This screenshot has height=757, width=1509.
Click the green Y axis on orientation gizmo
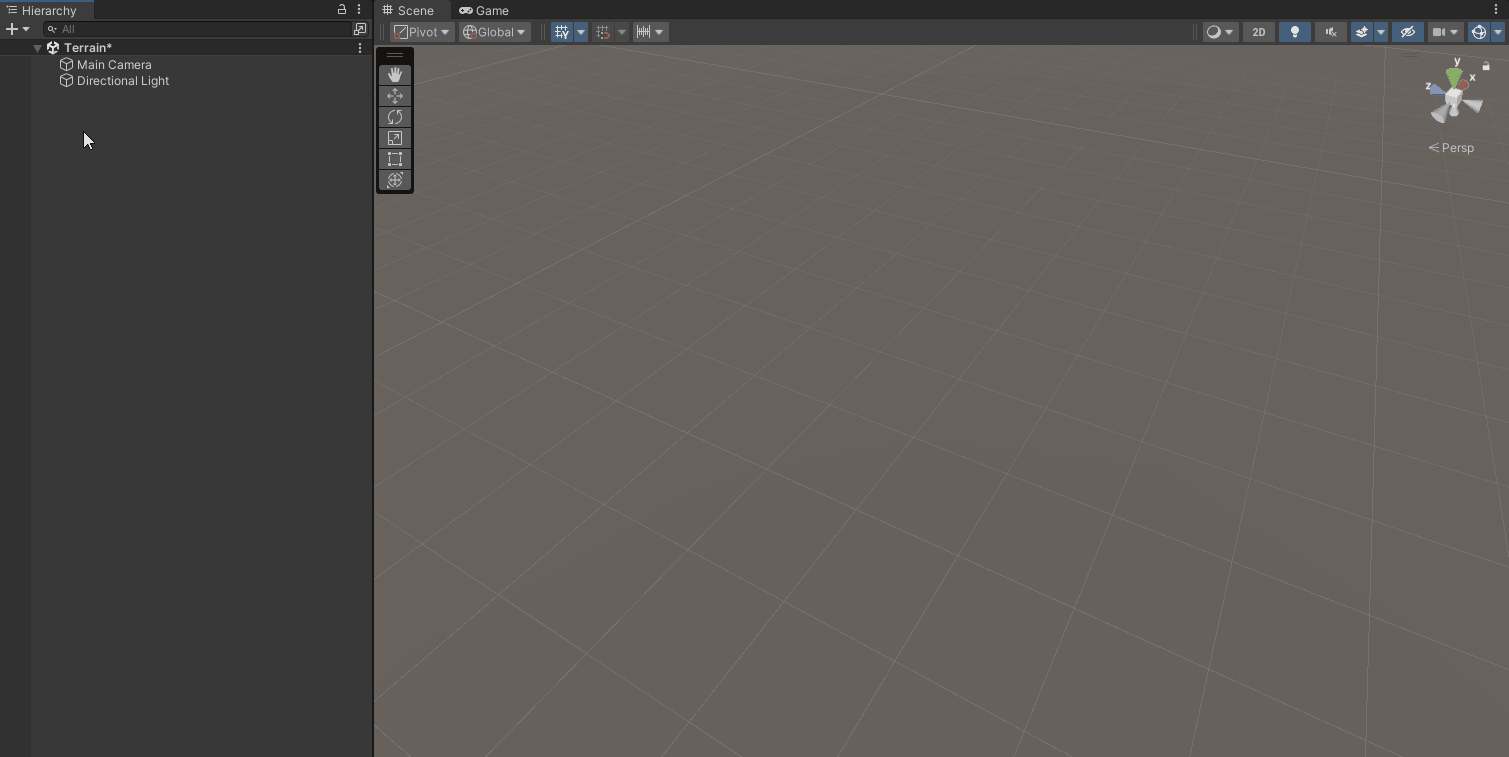pyautogui.click(x=1454, y=77)
